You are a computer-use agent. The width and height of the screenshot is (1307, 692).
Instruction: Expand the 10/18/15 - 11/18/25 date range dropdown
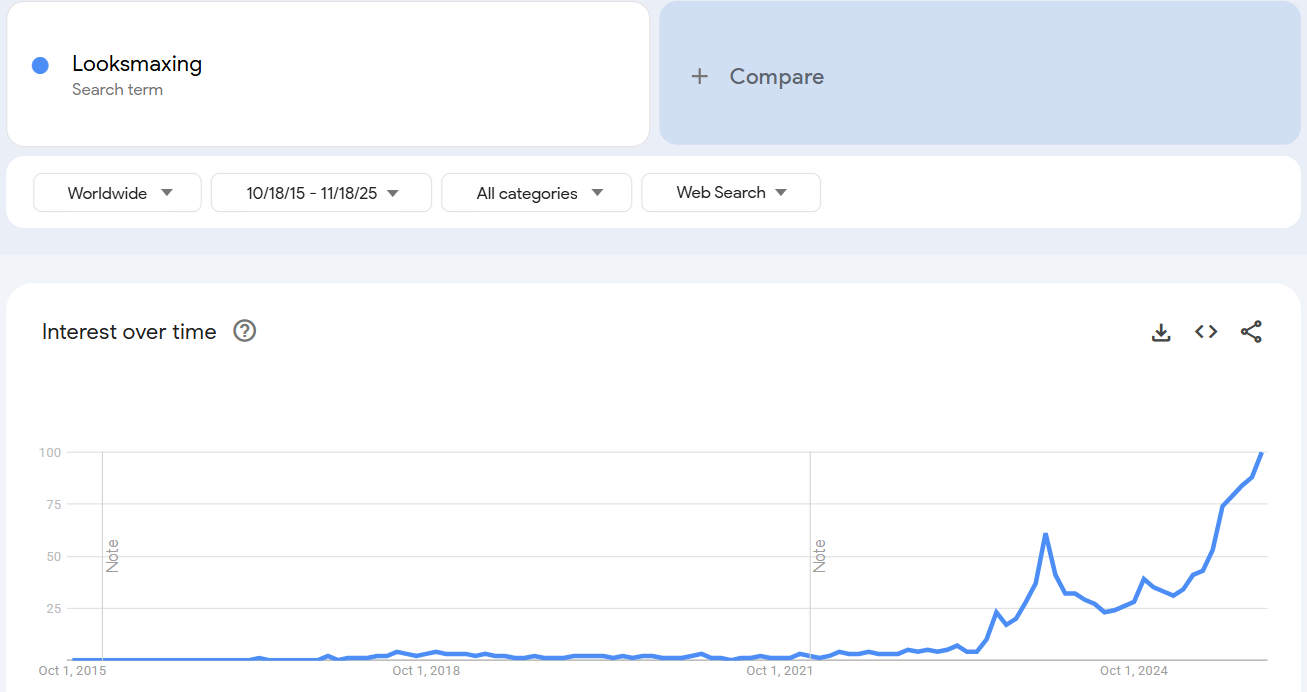pos(321,193)
